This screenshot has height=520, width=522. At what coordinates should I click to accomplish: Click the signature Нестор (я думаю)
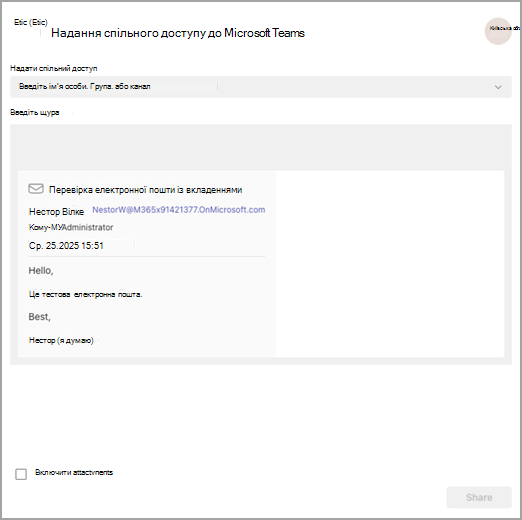(x=61, y=340)
